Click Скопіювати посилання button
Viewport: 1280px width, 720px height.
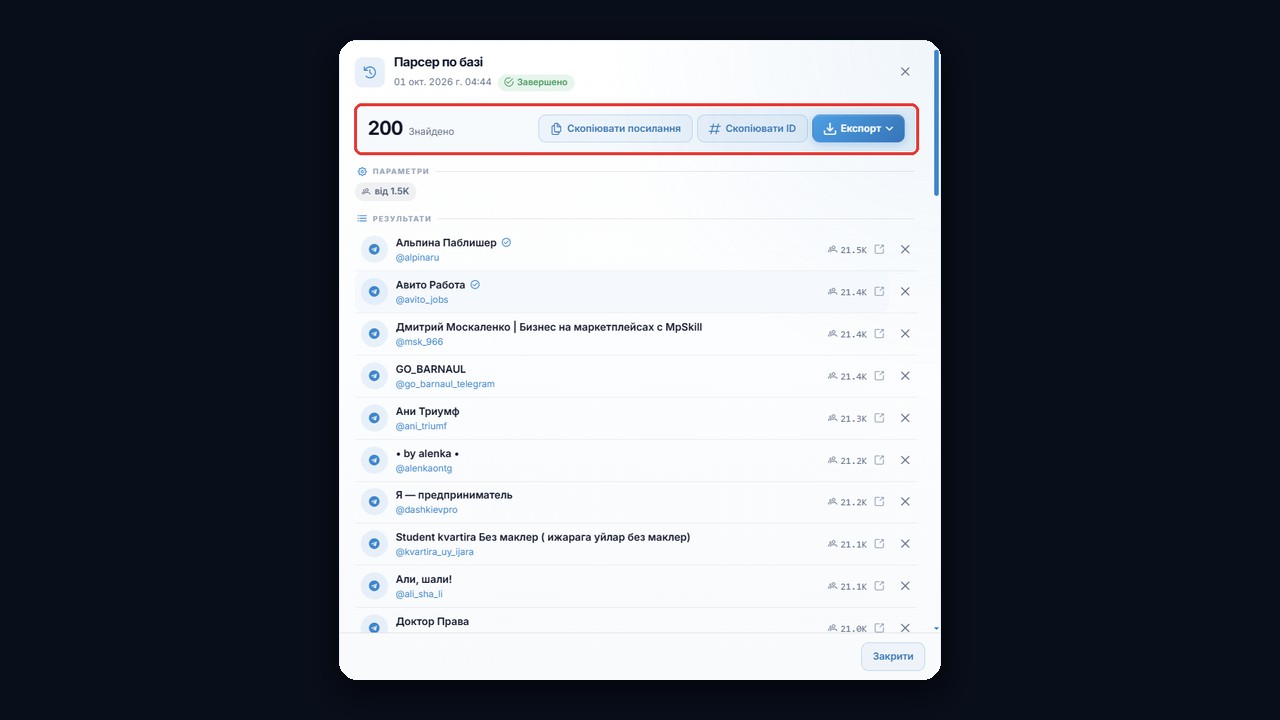coord(615,129)
